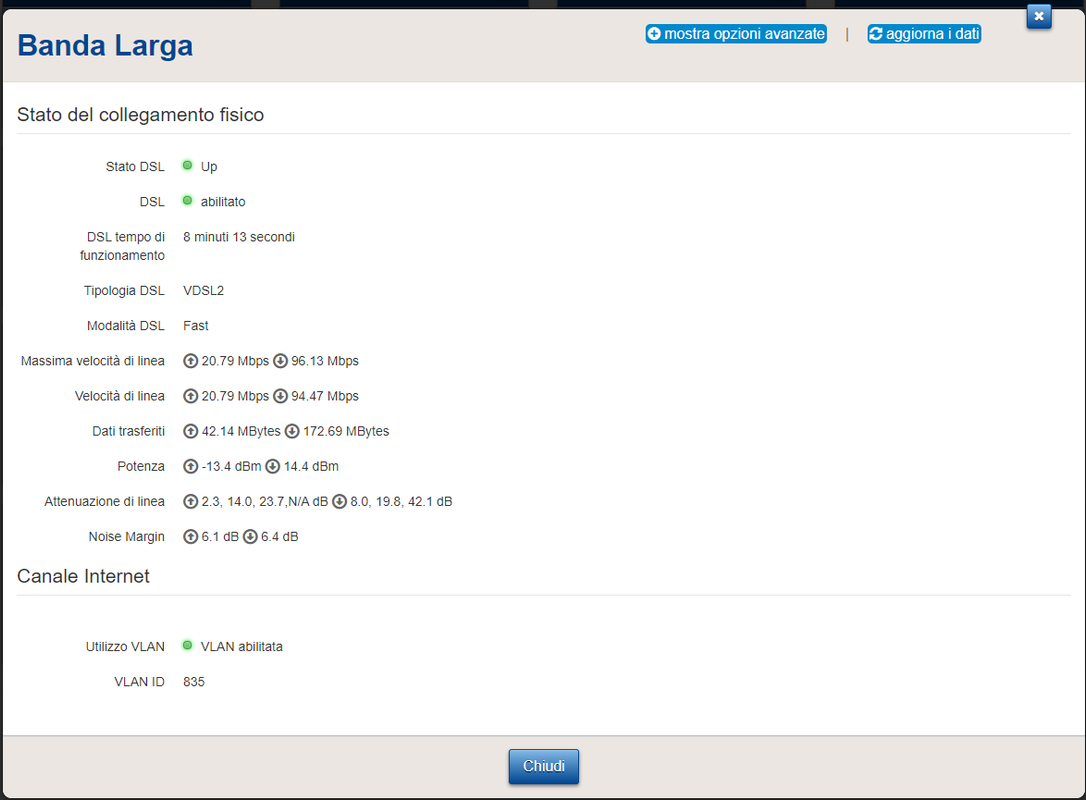Viewport: 1086px width, 800px height.
Task: Click the abilitato status text
Action: pos(223,202)
